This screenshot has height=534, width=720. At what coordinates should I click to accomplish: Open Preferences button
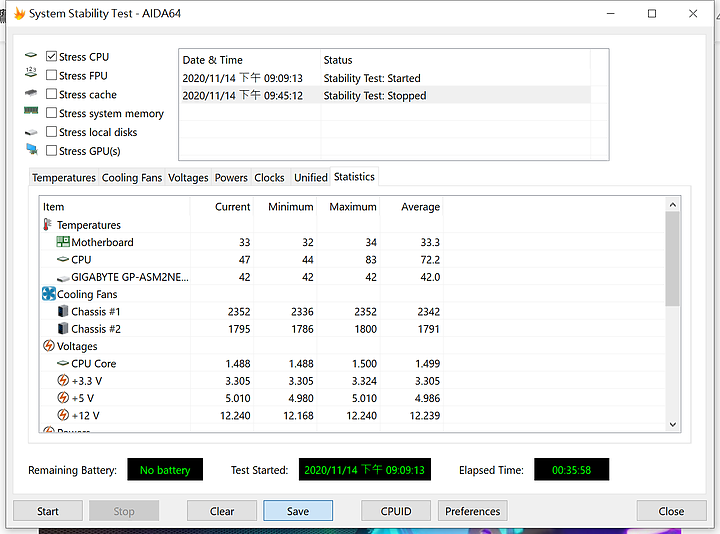click(472, 511)
